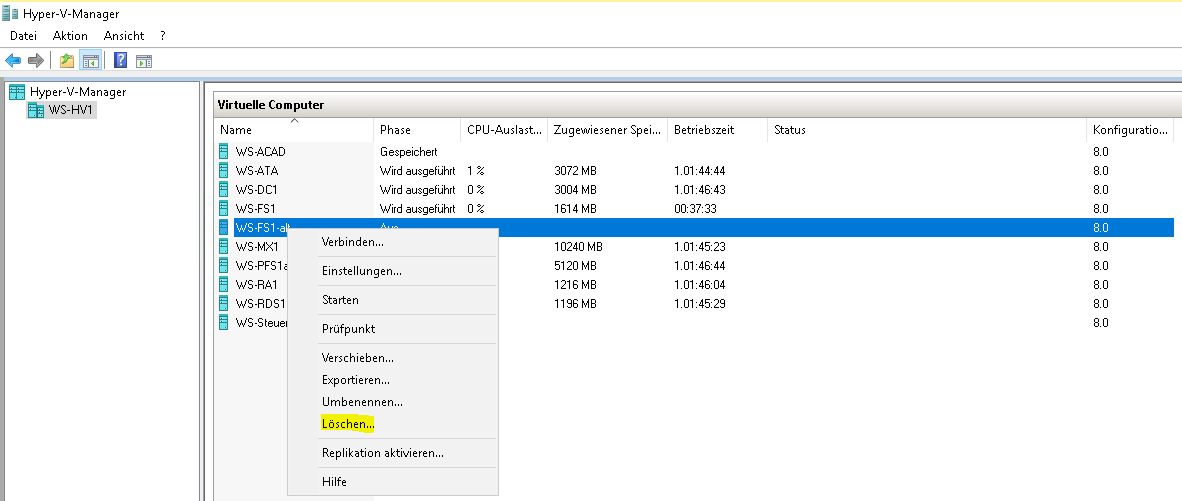Click WS-RDS1 memory value 1196 MB
Screen dimensions: 1182x501
tap(575, 303)
